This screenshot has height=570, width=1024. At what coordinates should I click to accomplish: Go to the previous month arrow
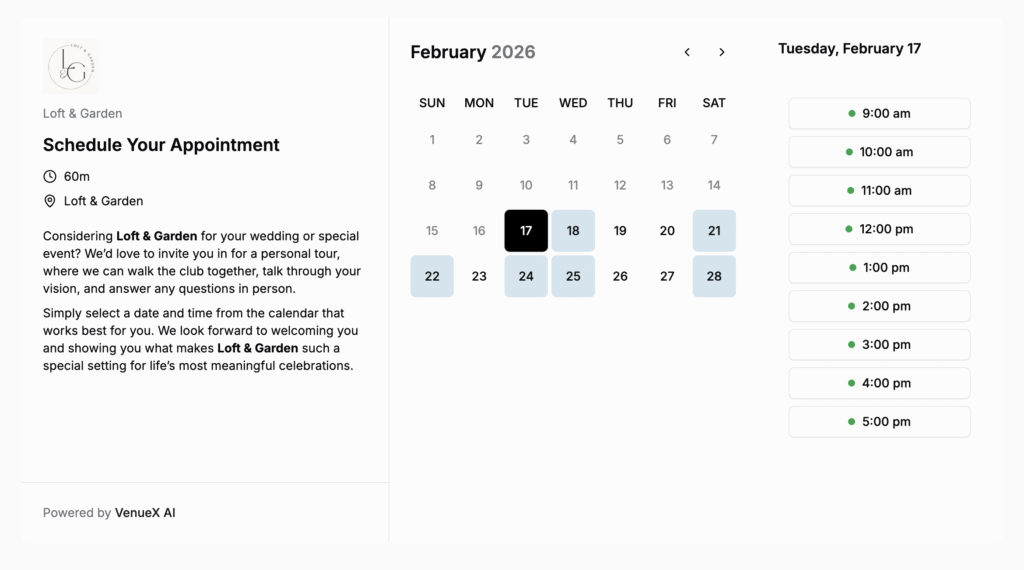(687, 52)
